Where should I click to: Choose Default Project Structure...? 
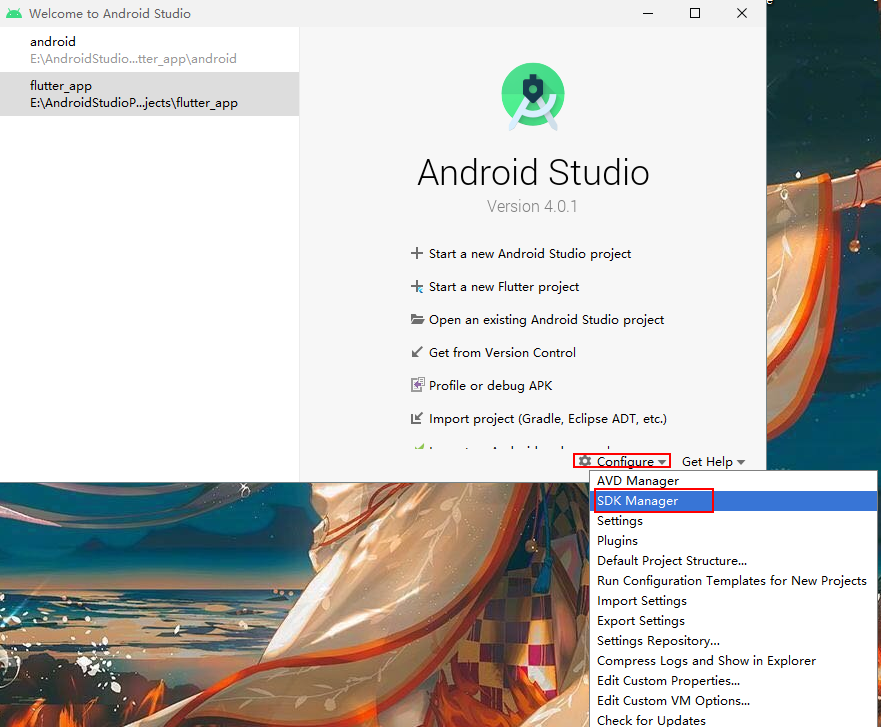[733, 561]
